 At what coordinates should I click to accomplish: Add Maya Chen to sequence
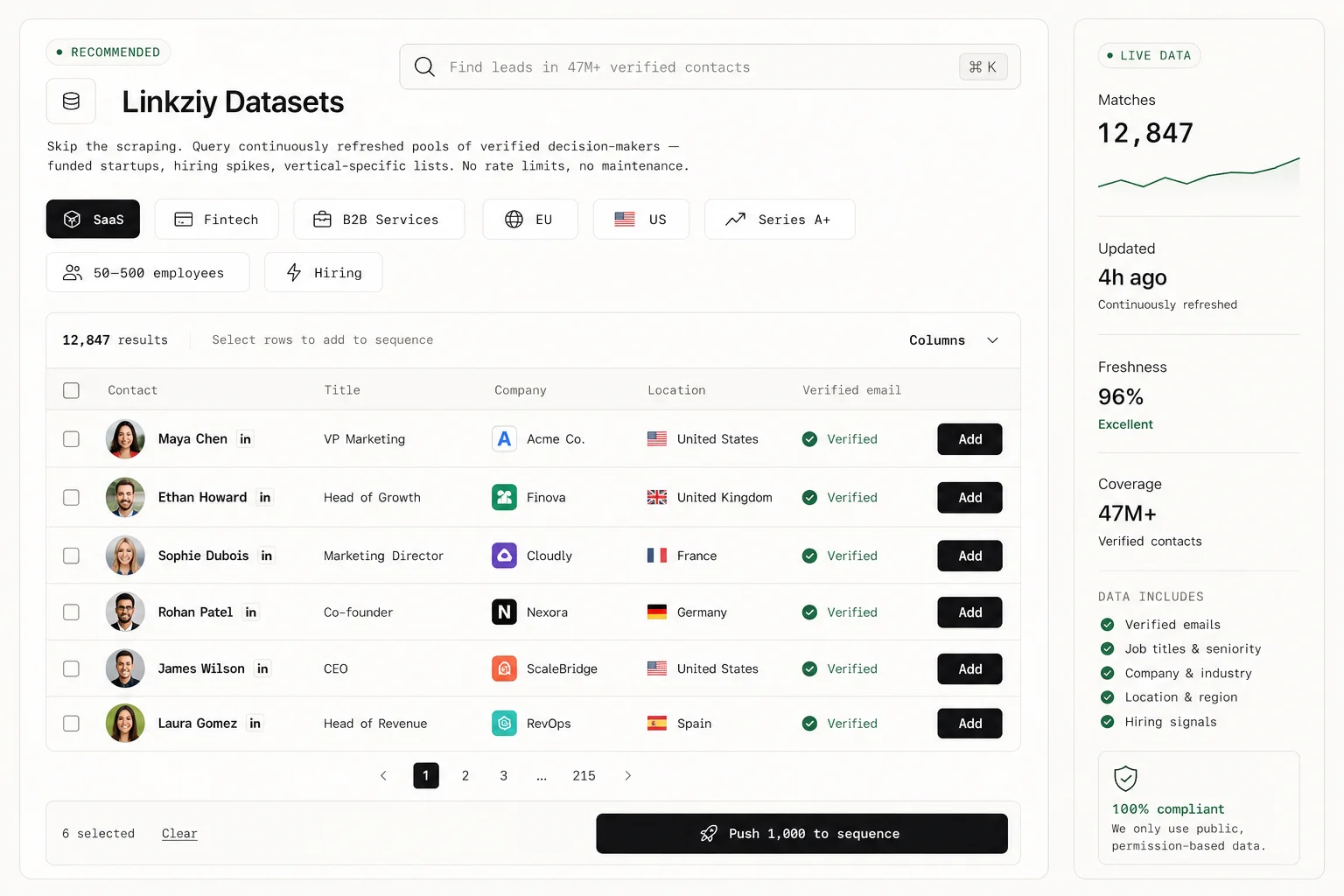coord(969,439)
